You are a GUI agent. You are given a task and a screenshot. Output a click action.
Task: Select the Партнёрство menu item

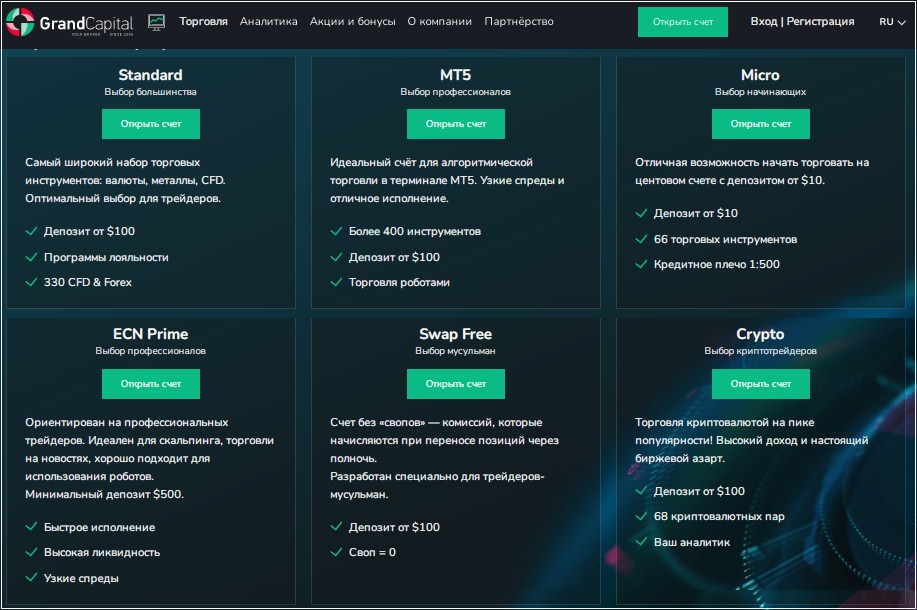coord(519,22)
